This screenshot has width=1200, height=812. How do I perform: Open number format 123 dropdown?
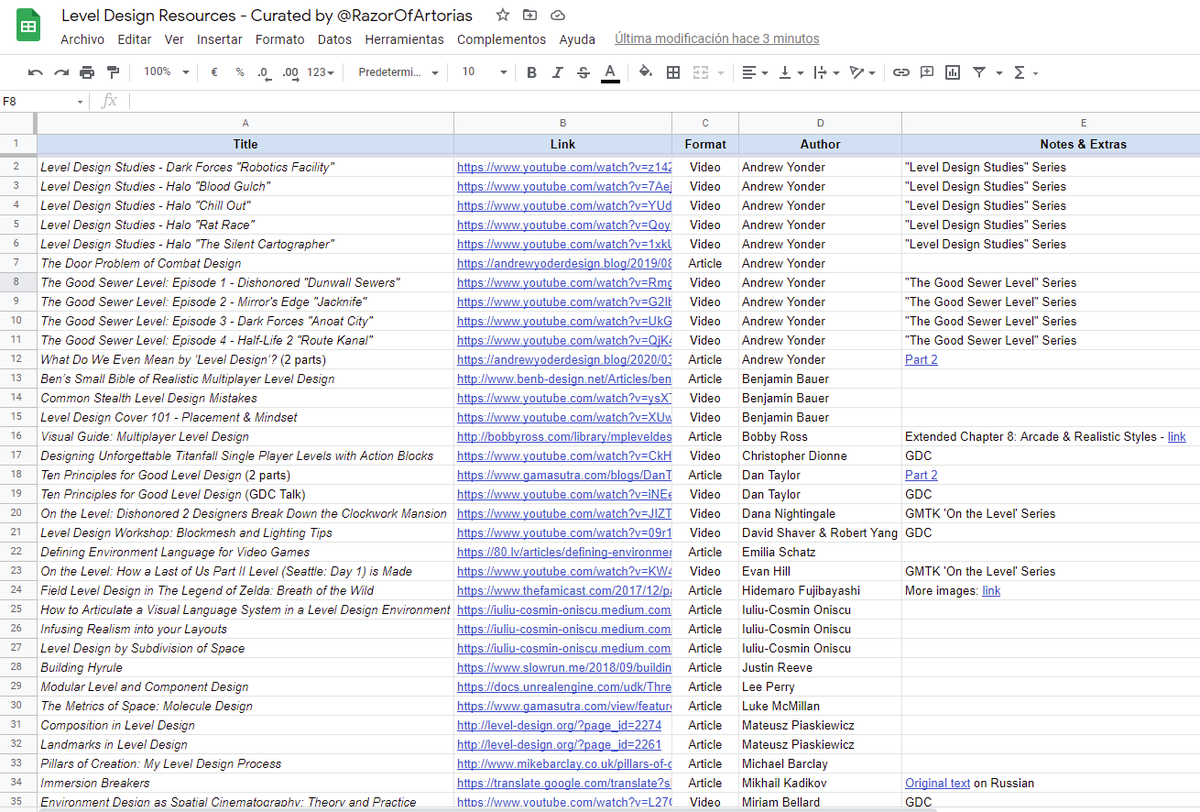coord(321,72)
